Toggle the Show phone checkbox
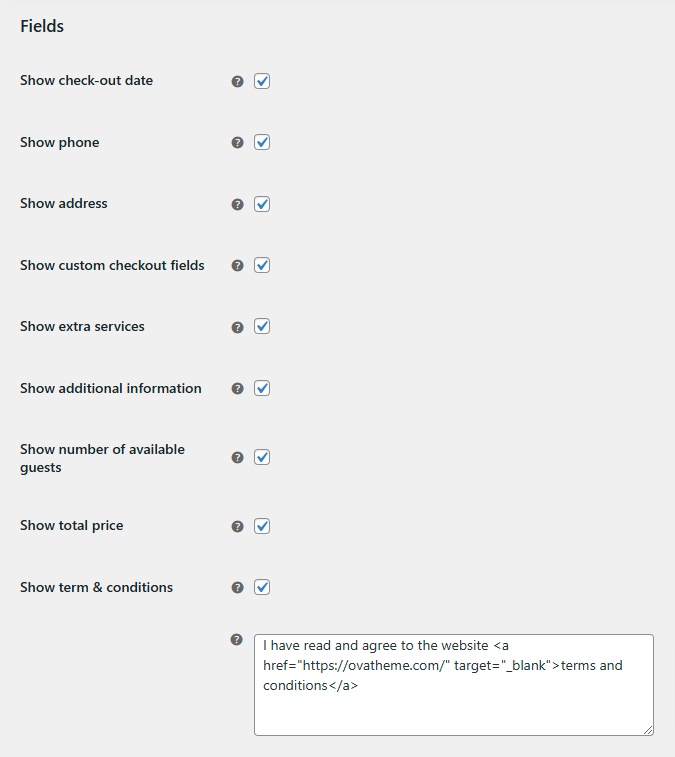The height and width of the screenshot is (757, 675). [x=262, y=143]
